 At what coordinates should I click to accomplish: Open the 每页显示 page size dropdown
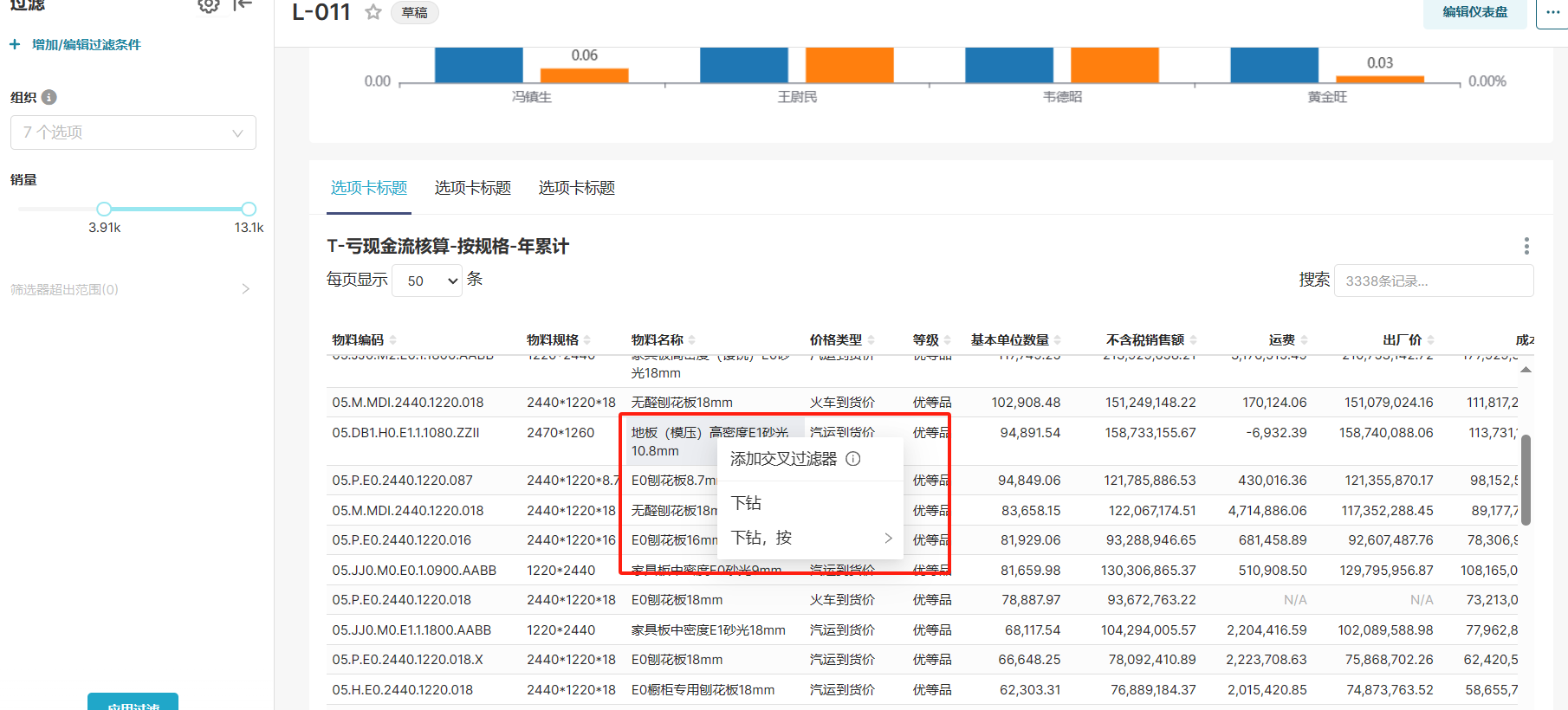[427, 281]
